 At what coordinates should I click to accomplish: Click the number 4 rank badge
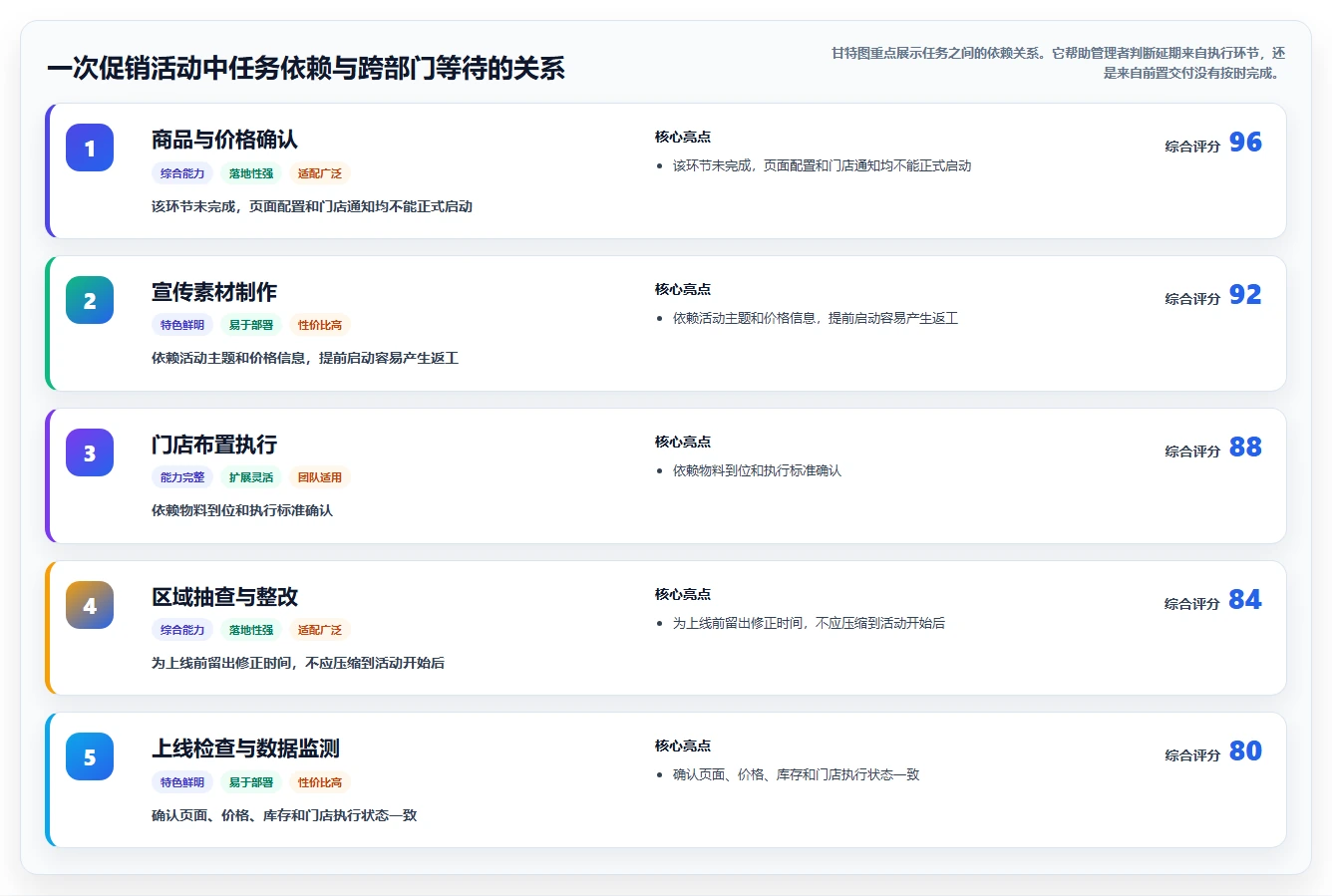pos(90,605)
